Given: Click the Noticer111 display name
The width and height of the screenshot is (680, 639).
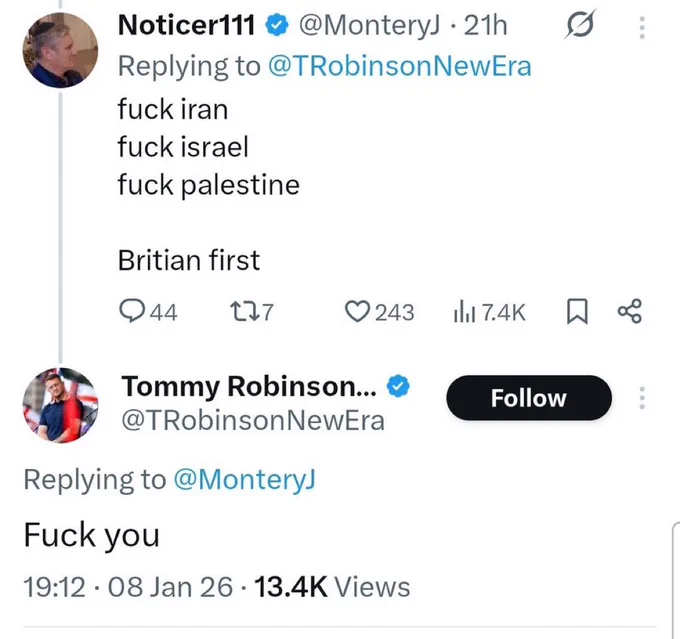Looking at the screenshot, I should 186,25.
